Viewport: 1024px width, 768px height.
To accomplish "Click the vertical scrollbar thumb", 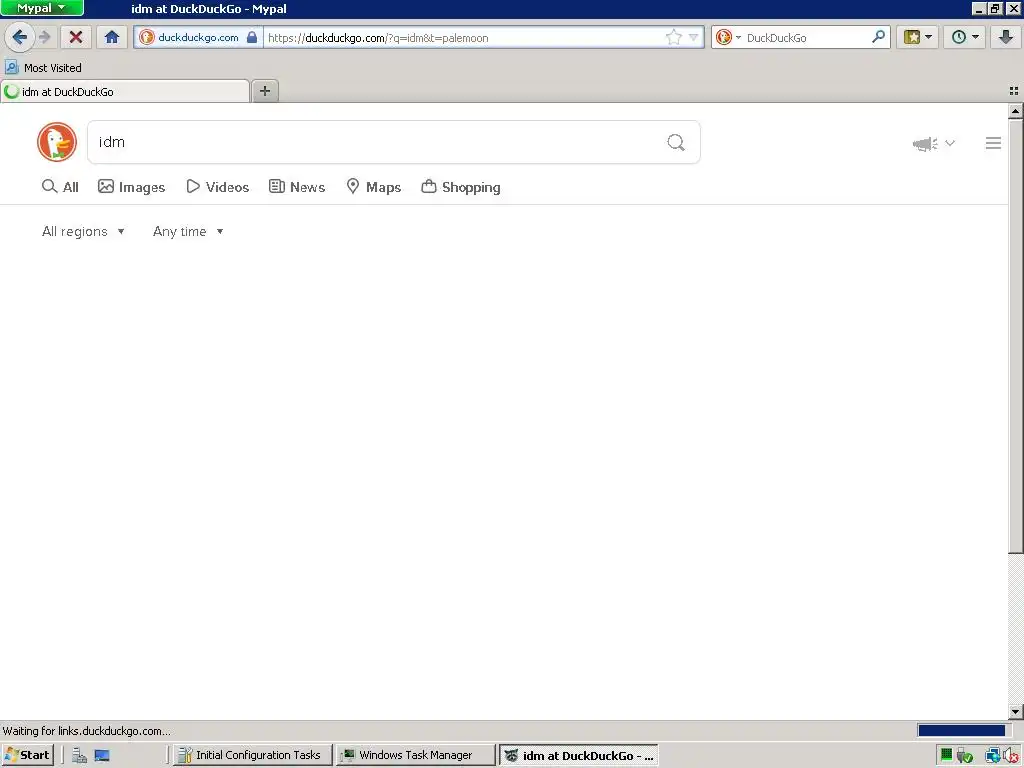I will (1016, 336).
